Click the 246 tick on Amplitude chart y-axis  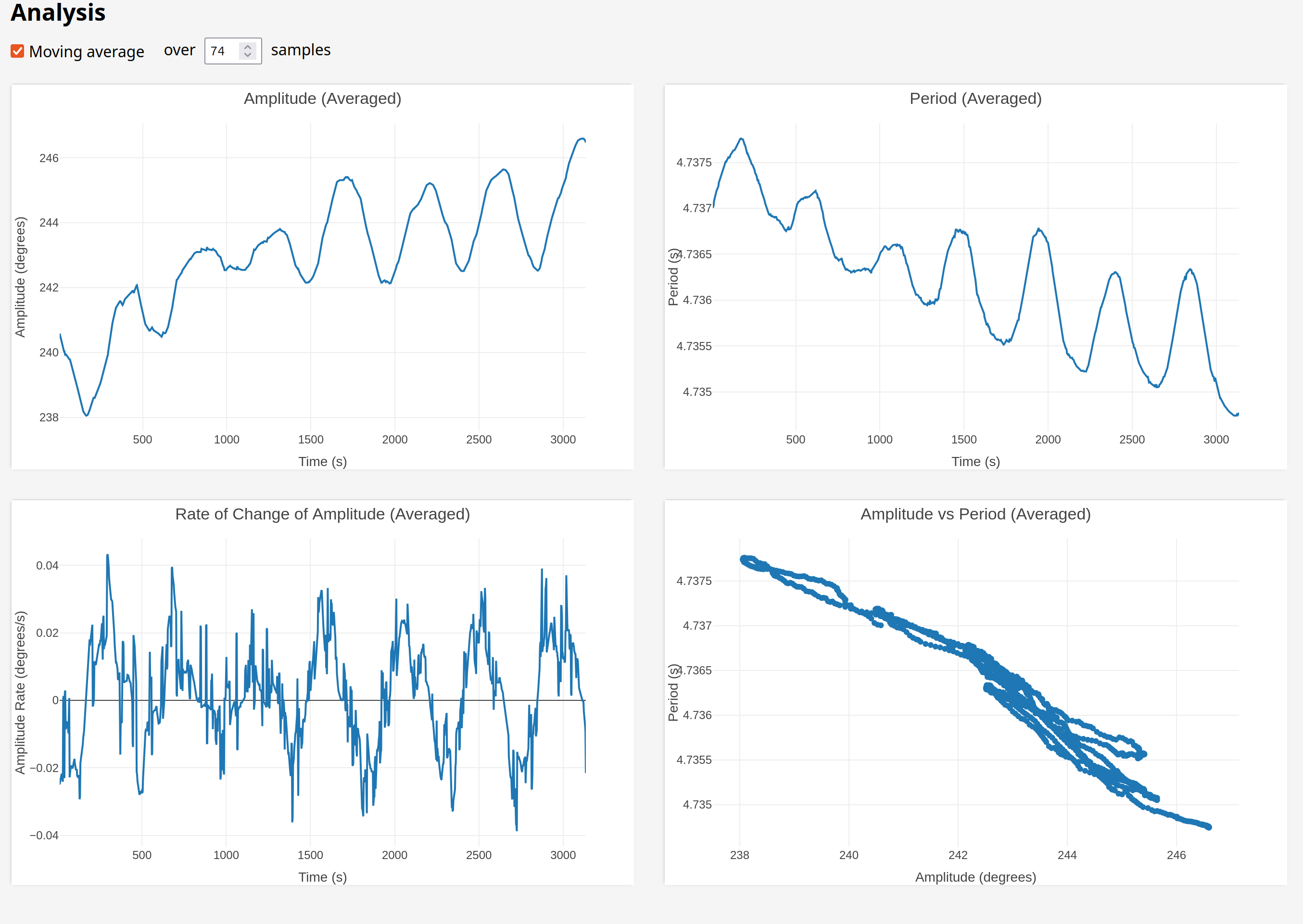(49, 158)
